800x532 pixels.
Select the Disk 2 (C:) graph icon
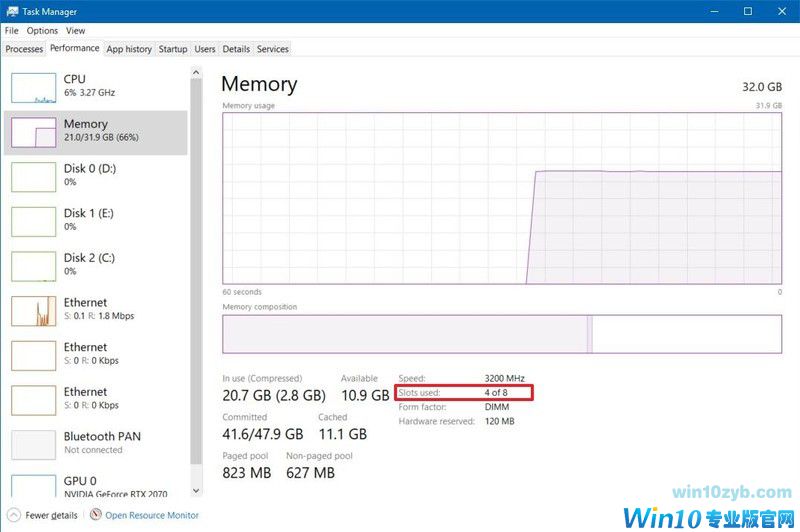[34, 266]
